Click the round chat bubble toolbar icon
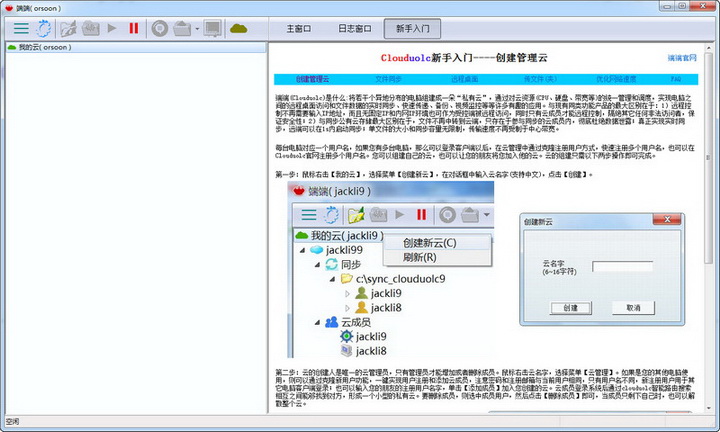Image resolution: width=720 pixels, height=432 pixels. [x=160, y=28]
